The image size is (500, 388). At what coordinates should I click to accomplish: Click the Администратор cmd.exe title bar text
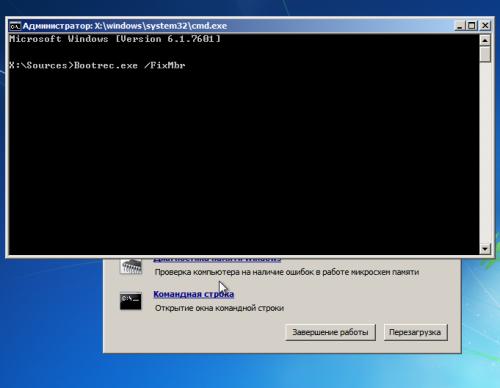pyautogui.click(x=125, y=26)
